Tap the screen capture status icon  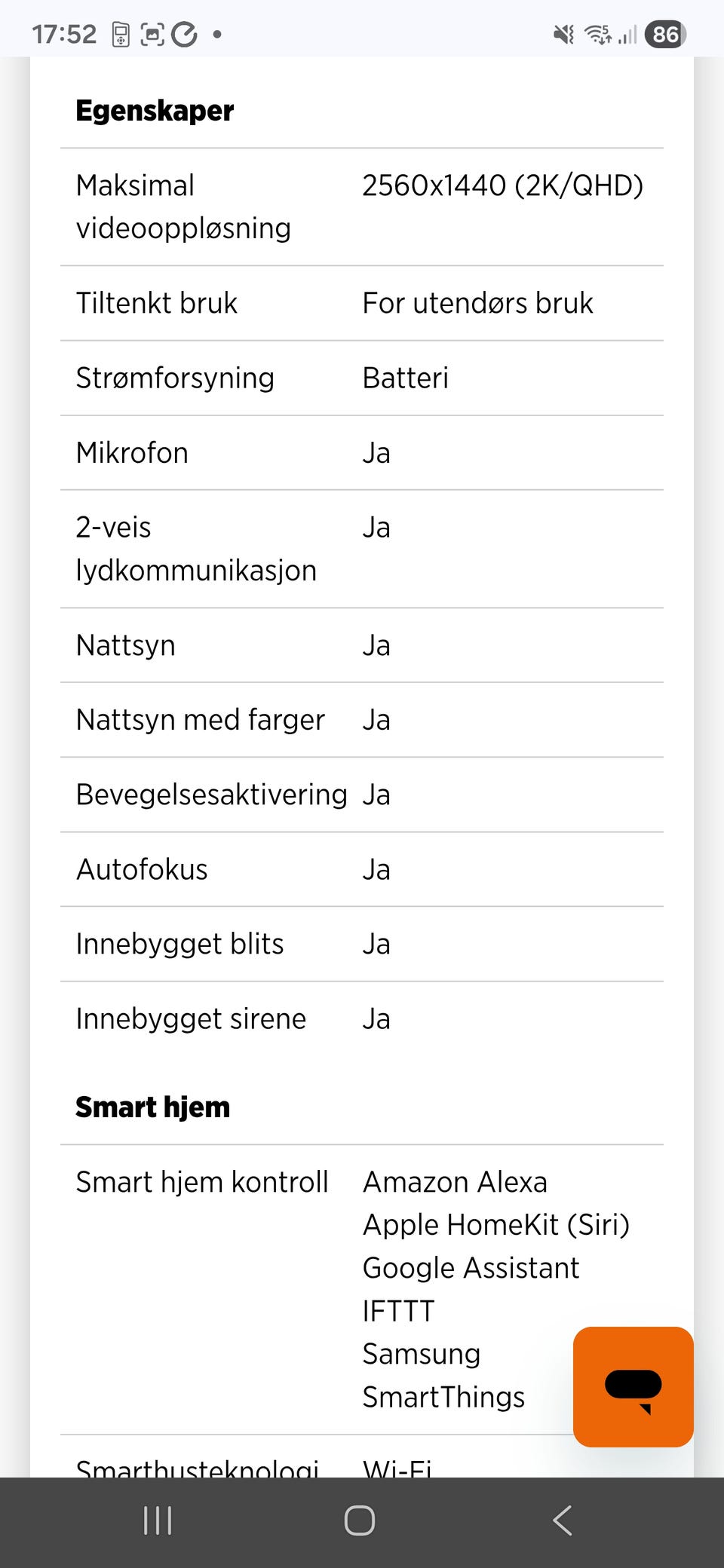click(x=152, y=34)
